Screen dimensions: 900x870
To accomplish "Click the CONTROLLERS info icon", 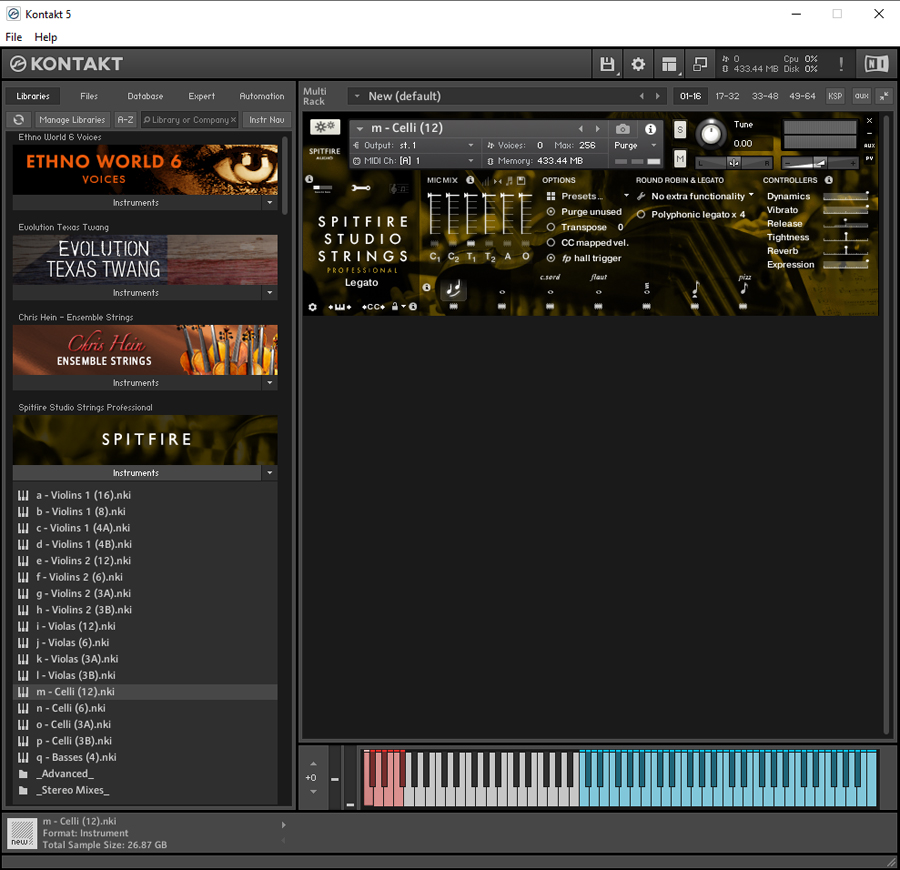I will pos(829,180).
